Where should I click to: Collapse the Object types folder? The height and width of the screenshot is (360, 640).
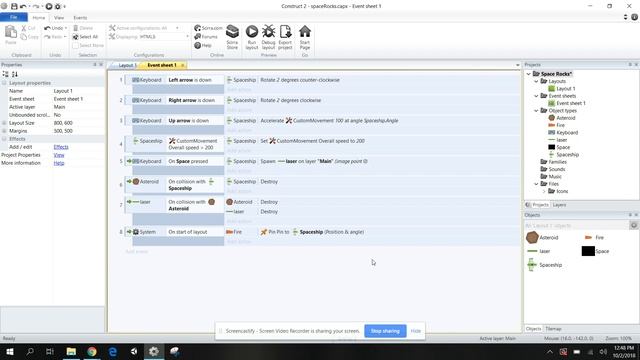click(x=536, y=111)
